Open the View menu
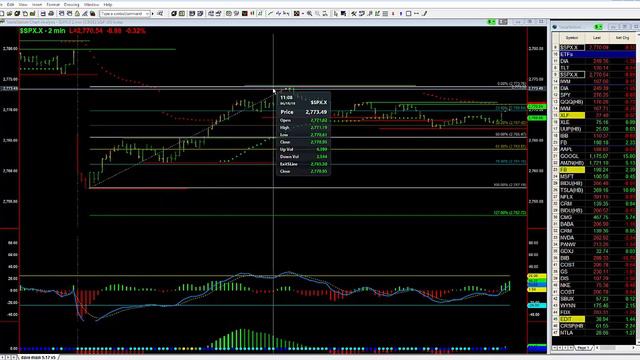Viewport: 640px width, 360px height. pyautogui.click(x=23, y=4)
